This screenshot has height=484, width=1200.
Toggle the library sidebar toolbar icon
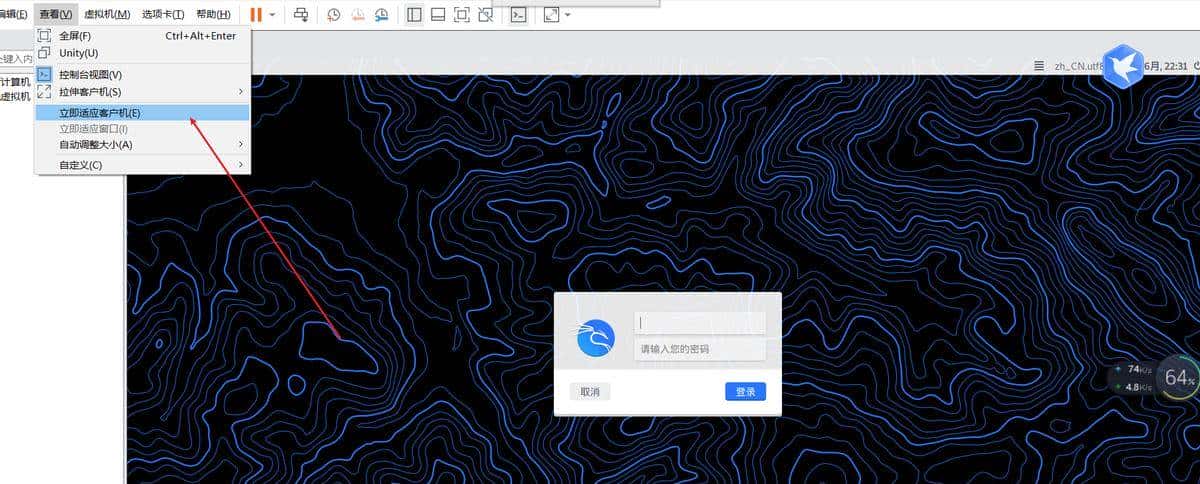[x=415, y=15]
